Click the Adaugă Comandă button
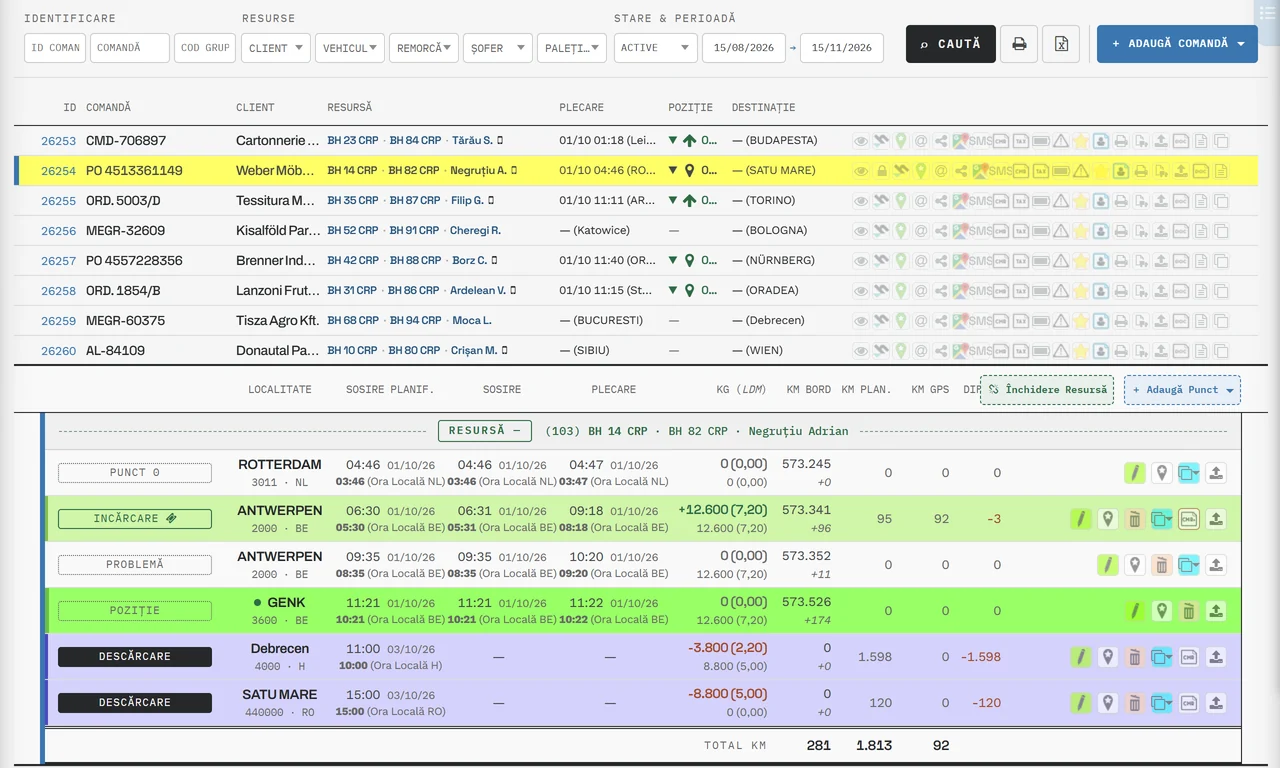Viewport: 1280px width, 768px height. pos(1177,44)
